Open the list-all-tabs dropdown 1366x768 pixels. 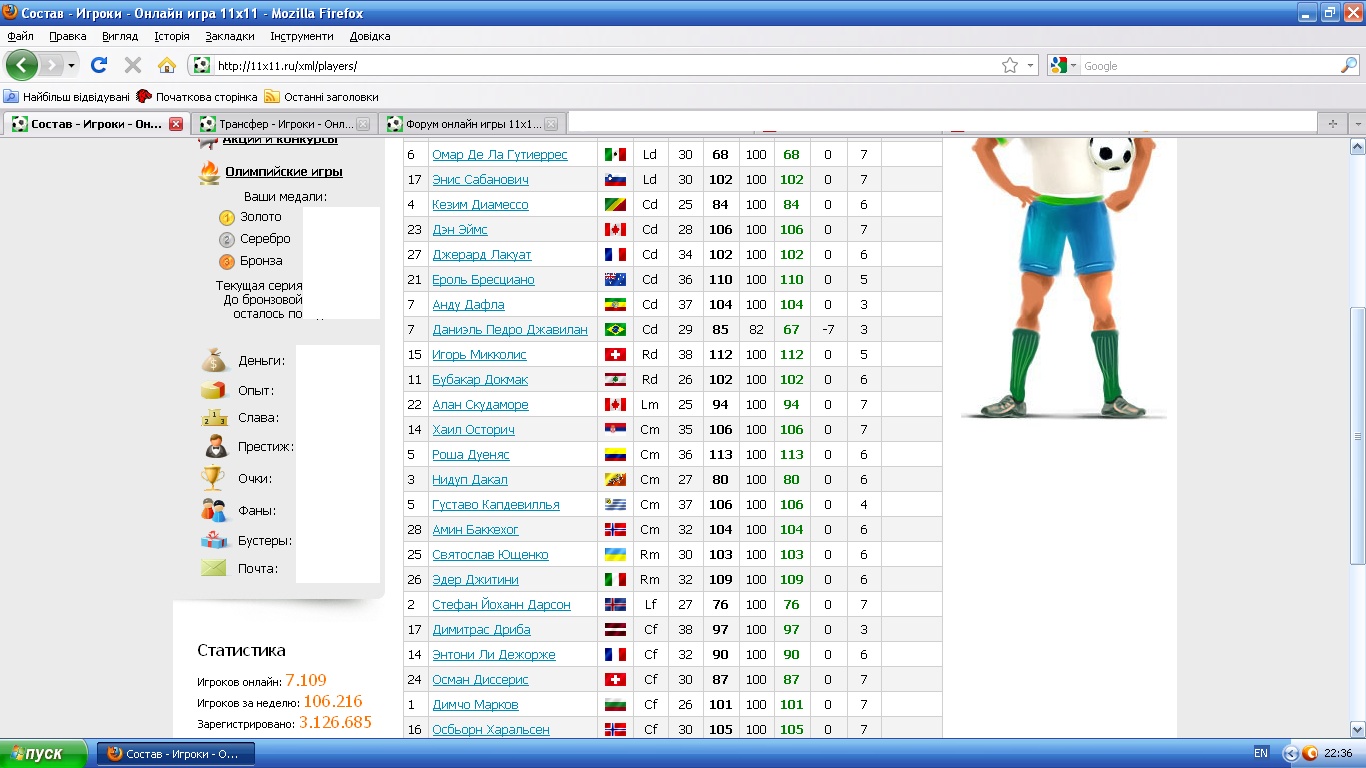click(x=1357, y=124)
